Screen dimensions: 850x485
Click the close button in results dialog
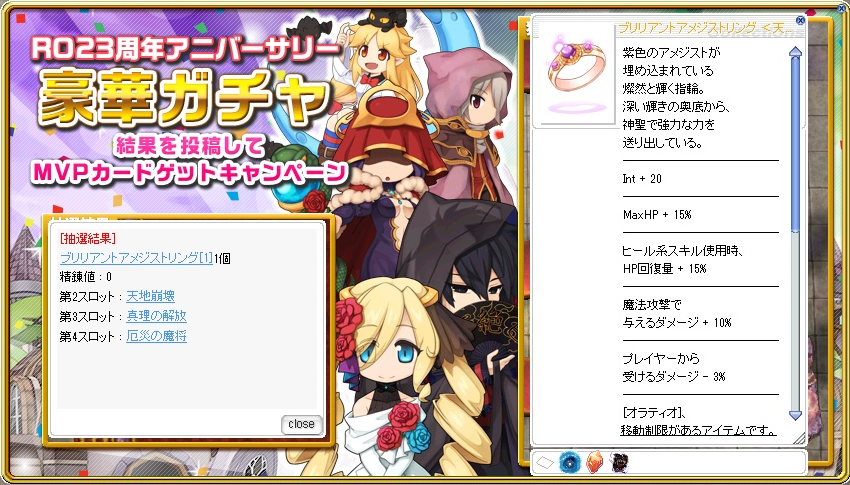click(301, 424)
